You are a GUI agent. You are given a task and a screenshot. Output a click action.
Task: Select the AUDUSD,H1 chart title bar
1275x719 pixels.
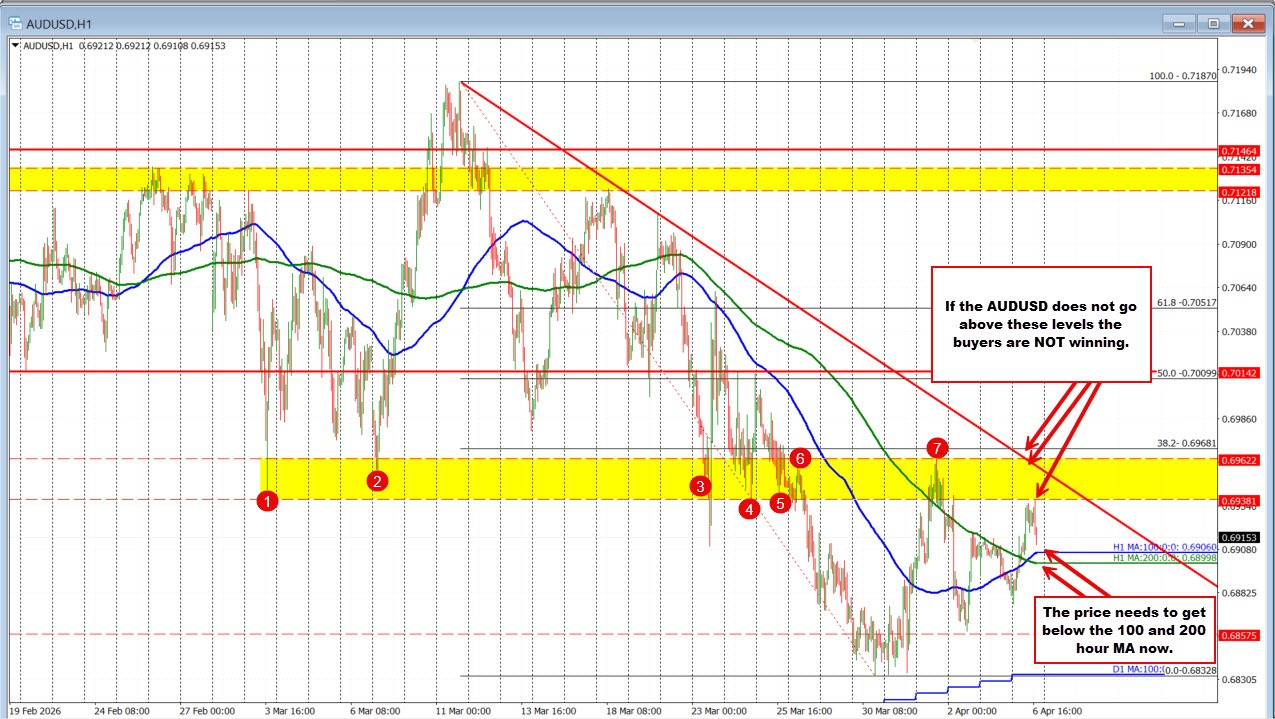pyautogui.click(x=60, y=22)
